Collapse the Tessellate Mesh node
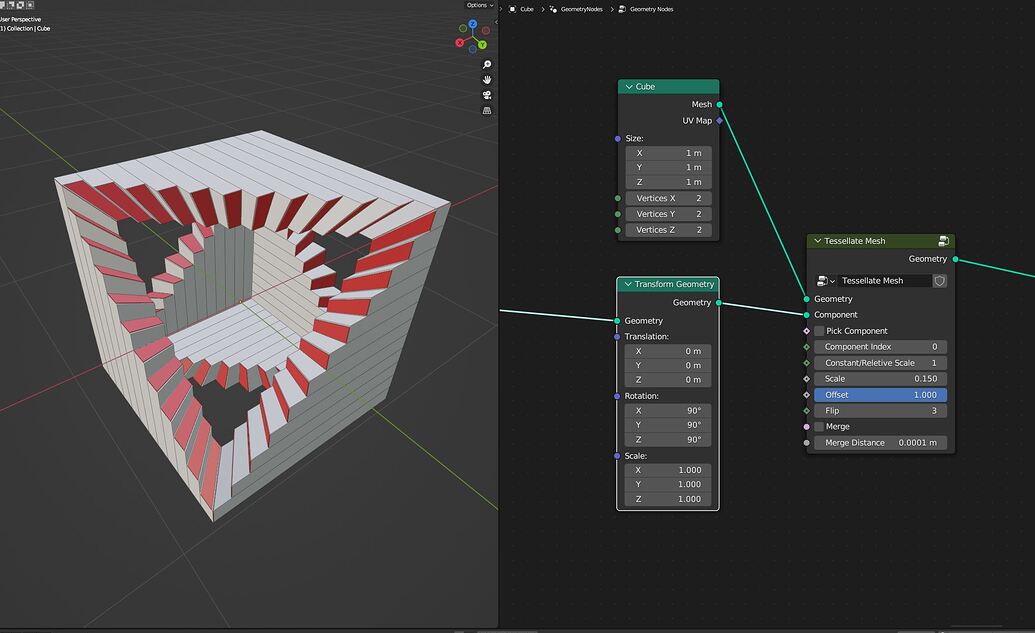The width and height of the screenshot is (1035, 633). (817, 241)
